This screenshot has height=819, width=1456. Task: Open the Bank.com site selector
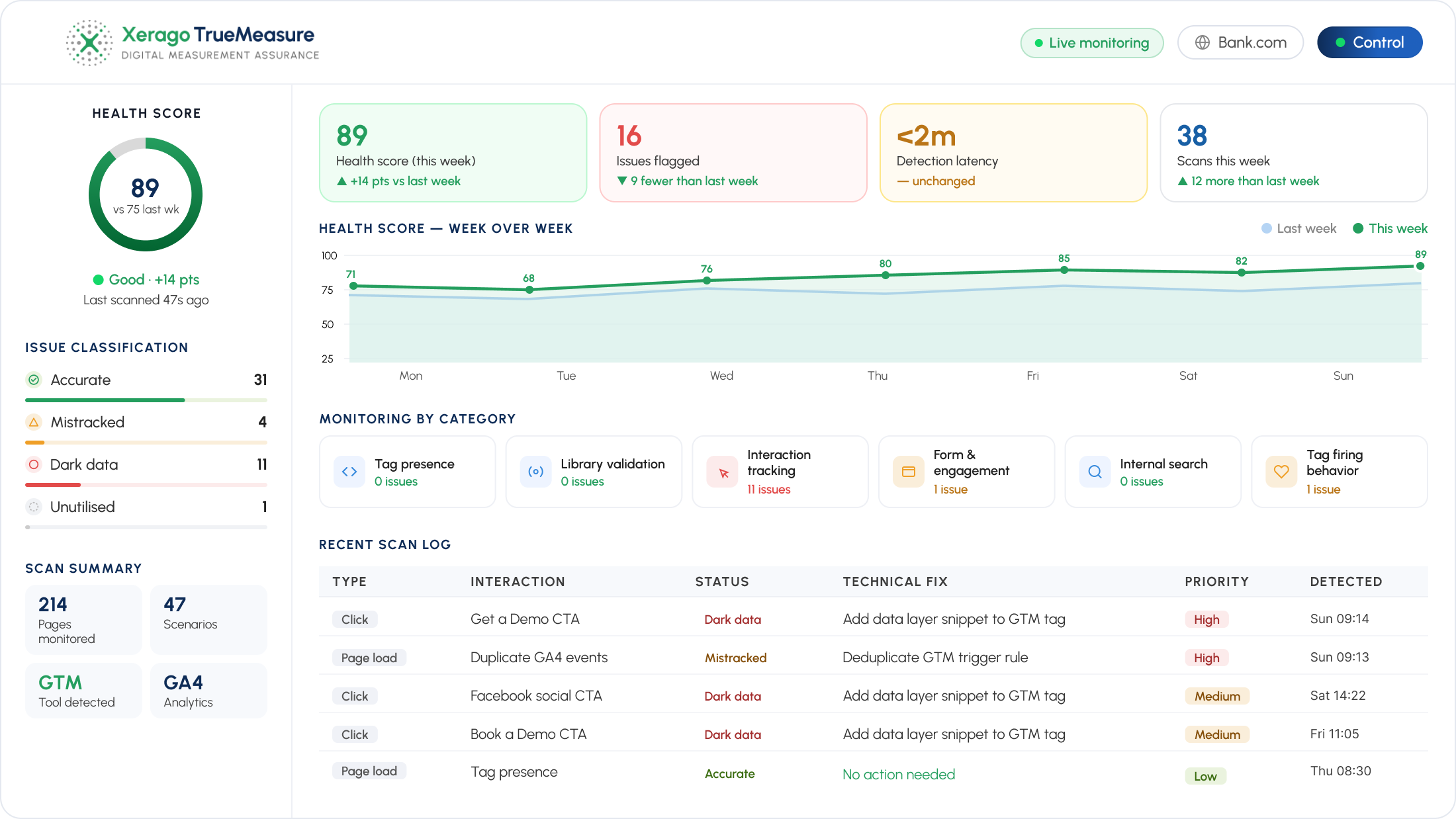(1240, 42)
